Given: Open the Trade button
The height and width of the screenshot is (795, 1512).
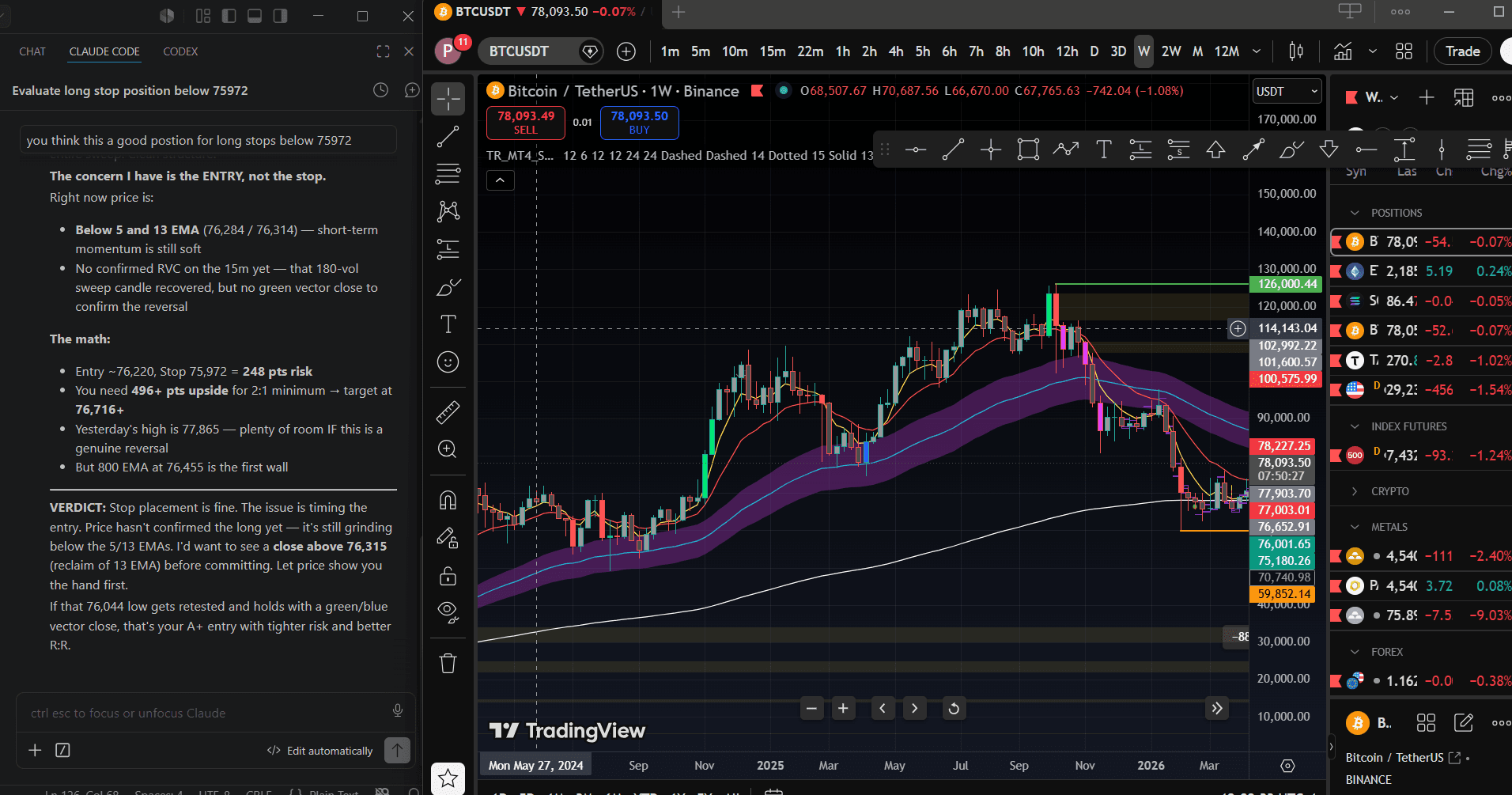Looking at the screenshot, I should click(1462, 51).
